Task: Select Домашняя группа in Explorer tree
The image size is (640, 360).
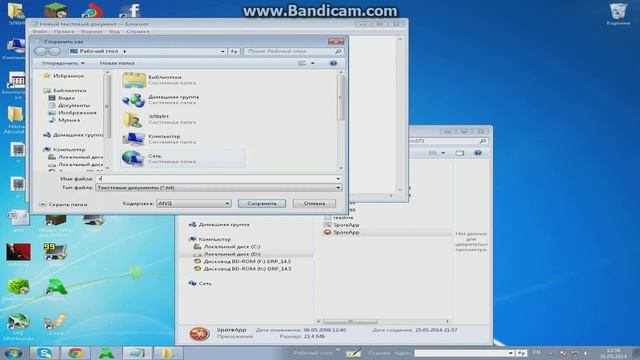Action: pos(219,224)
